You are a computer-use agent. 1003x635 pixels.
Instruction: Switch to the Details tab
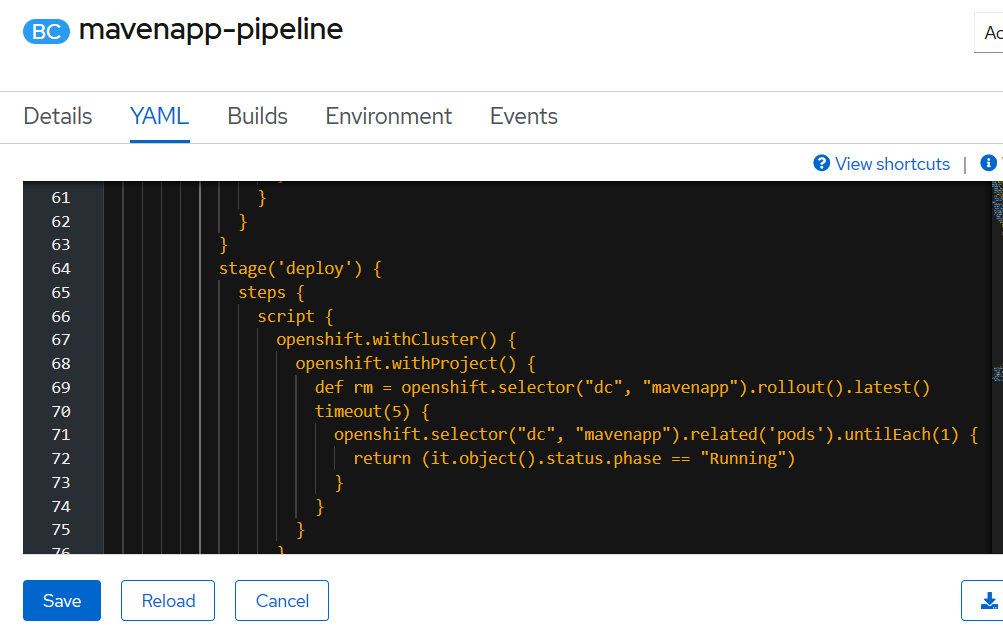(58, 116)
